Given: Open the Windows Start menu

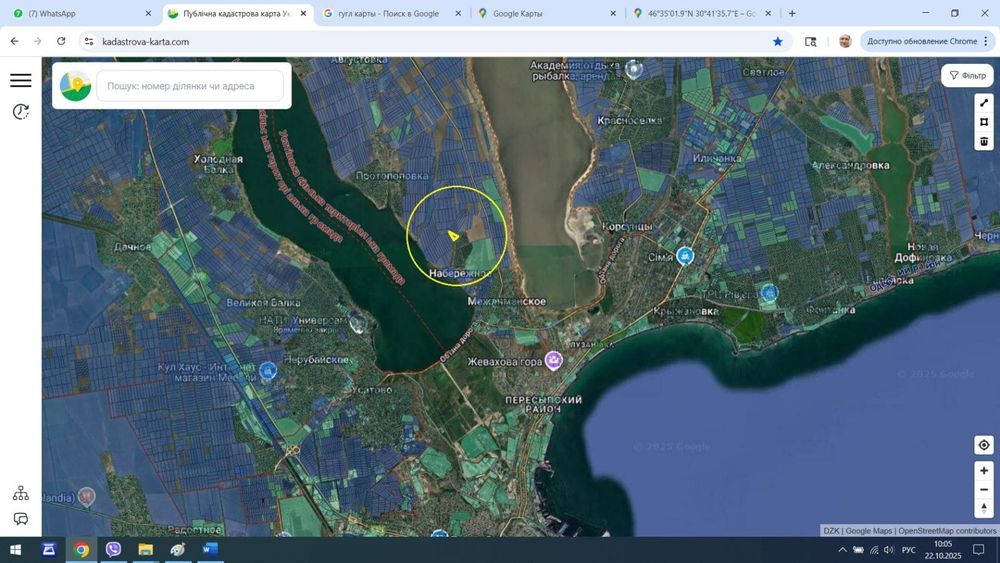Looking at the screenshot, I should [x=15, y=550].
